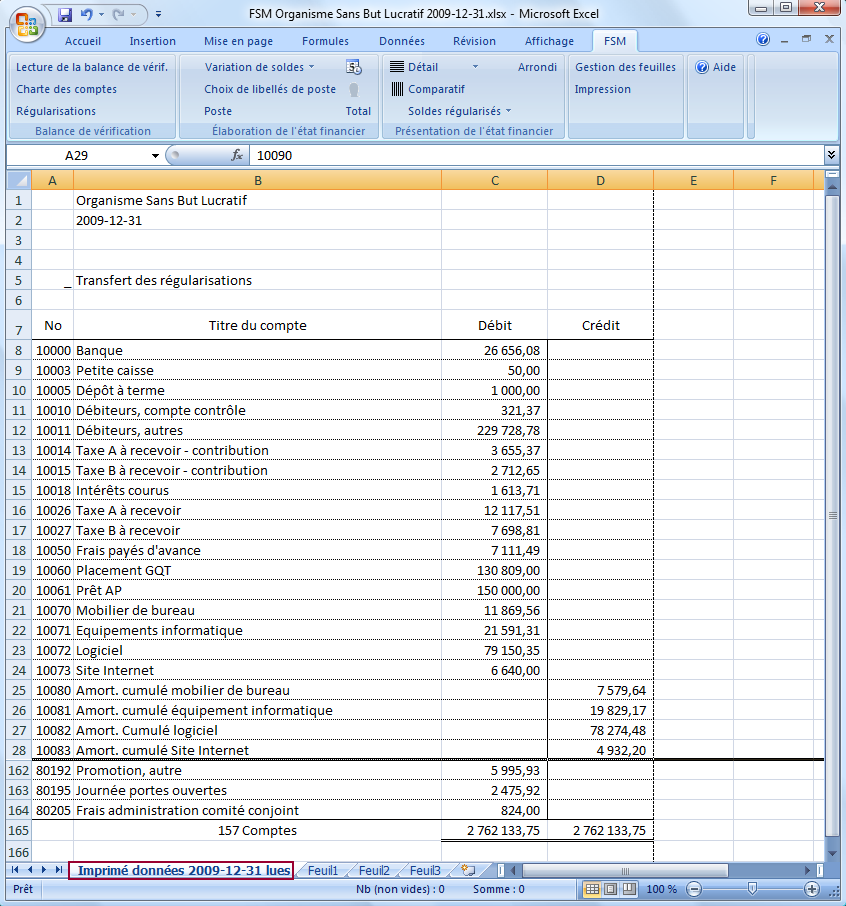Expand the Variation de soldes dropdown
The width and height of the screenshot is (846, 906).
(x=311, y=67)
